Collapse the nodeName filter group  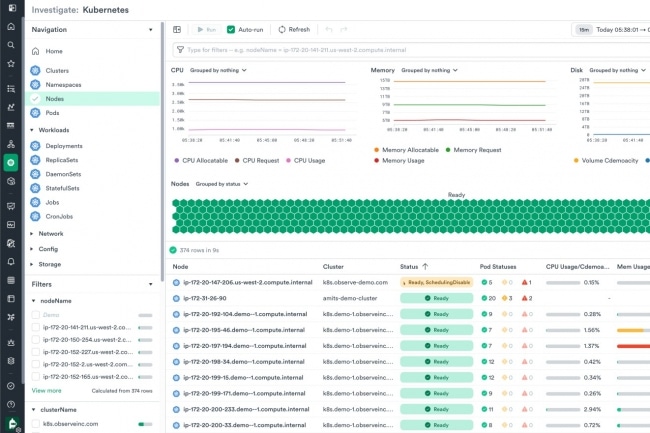[34, 301]
